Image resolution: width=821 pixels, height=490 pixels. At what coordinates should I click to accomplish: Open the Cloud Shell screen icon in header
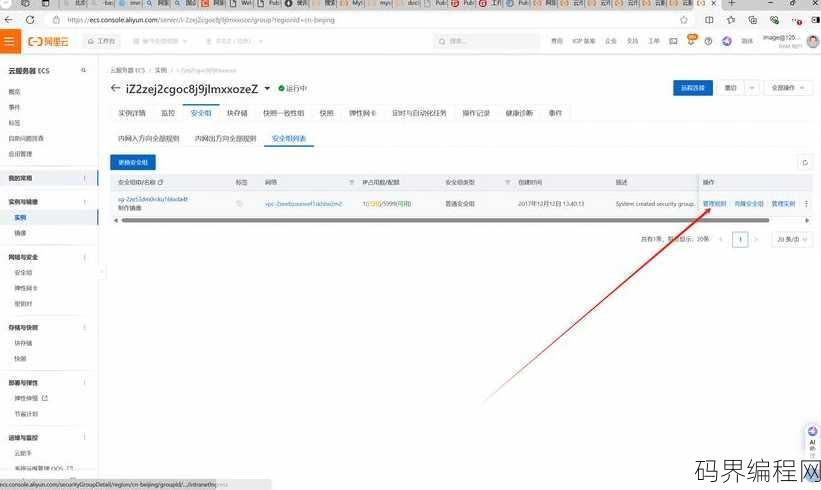(673, 41)
